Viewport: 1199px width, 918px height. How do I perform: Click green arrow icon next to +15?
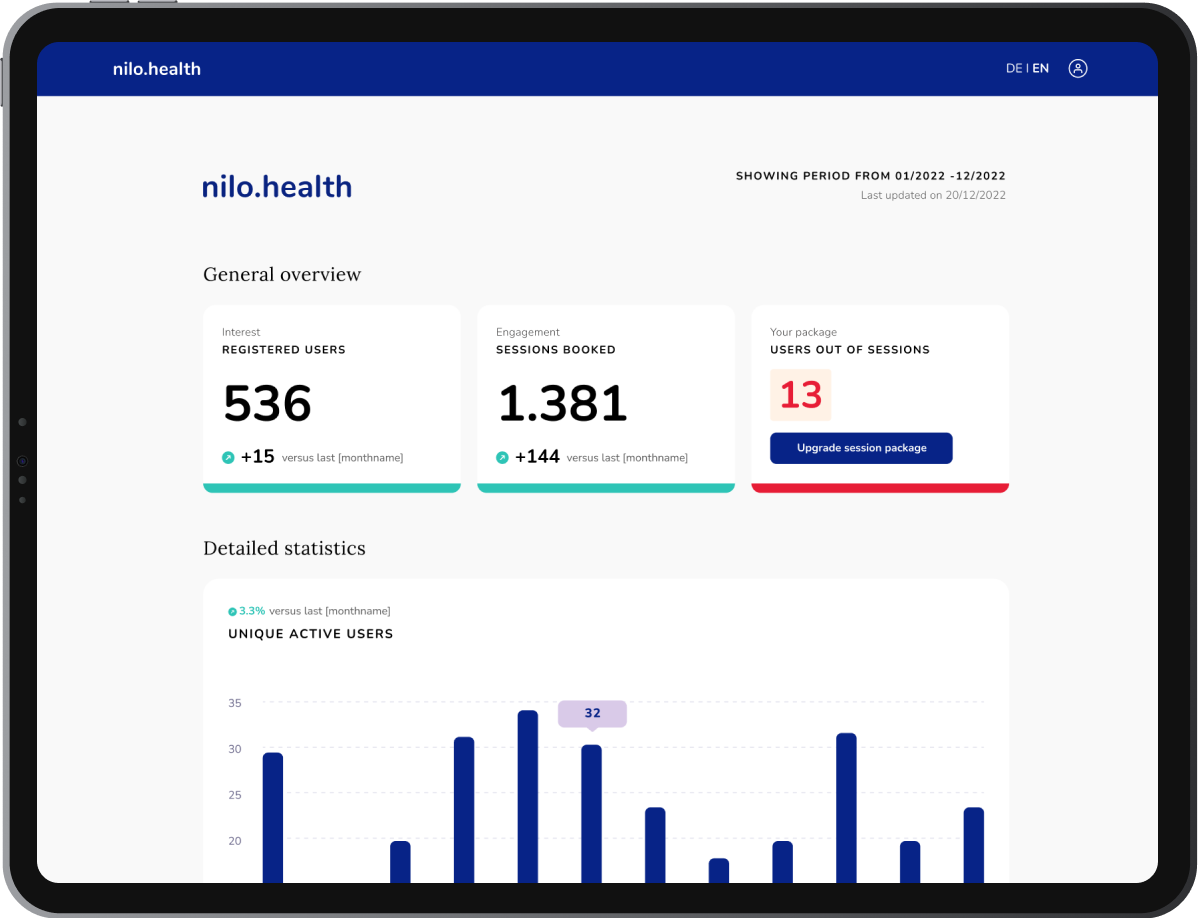(x=228, y=458)
